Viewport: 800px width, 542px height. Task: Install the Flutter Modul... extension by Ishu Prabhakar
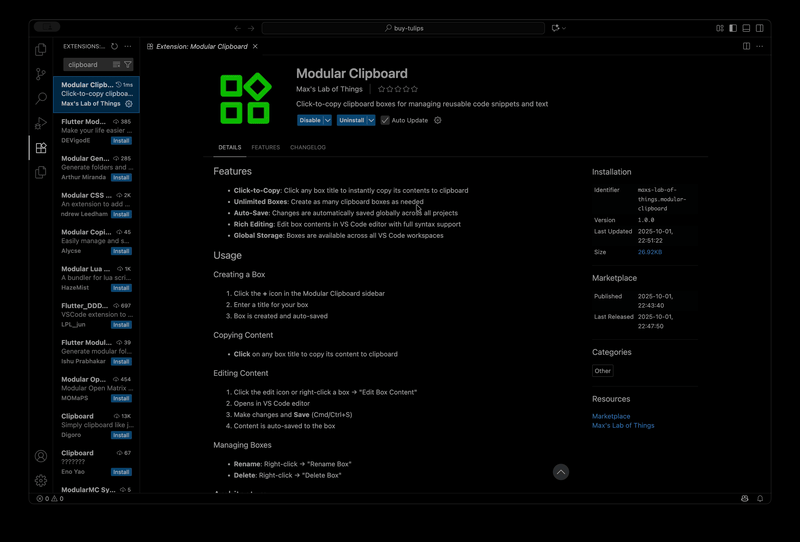click(x=121, y=361)
